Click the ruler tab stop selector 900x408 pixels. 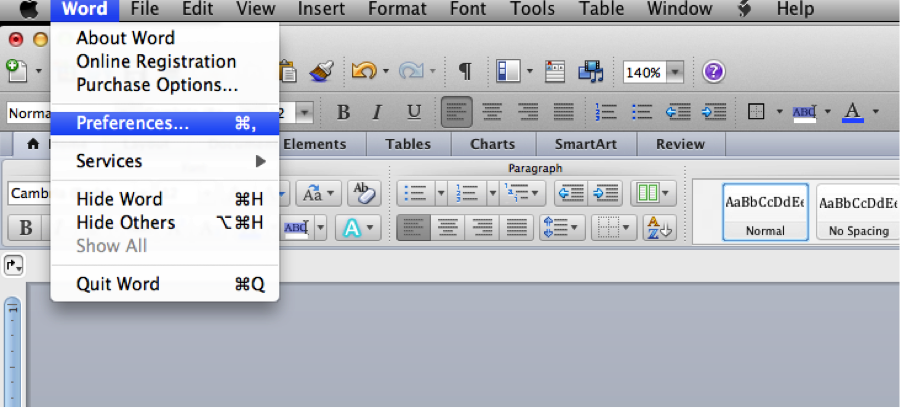pyautogui.click(x=13, y=265)
